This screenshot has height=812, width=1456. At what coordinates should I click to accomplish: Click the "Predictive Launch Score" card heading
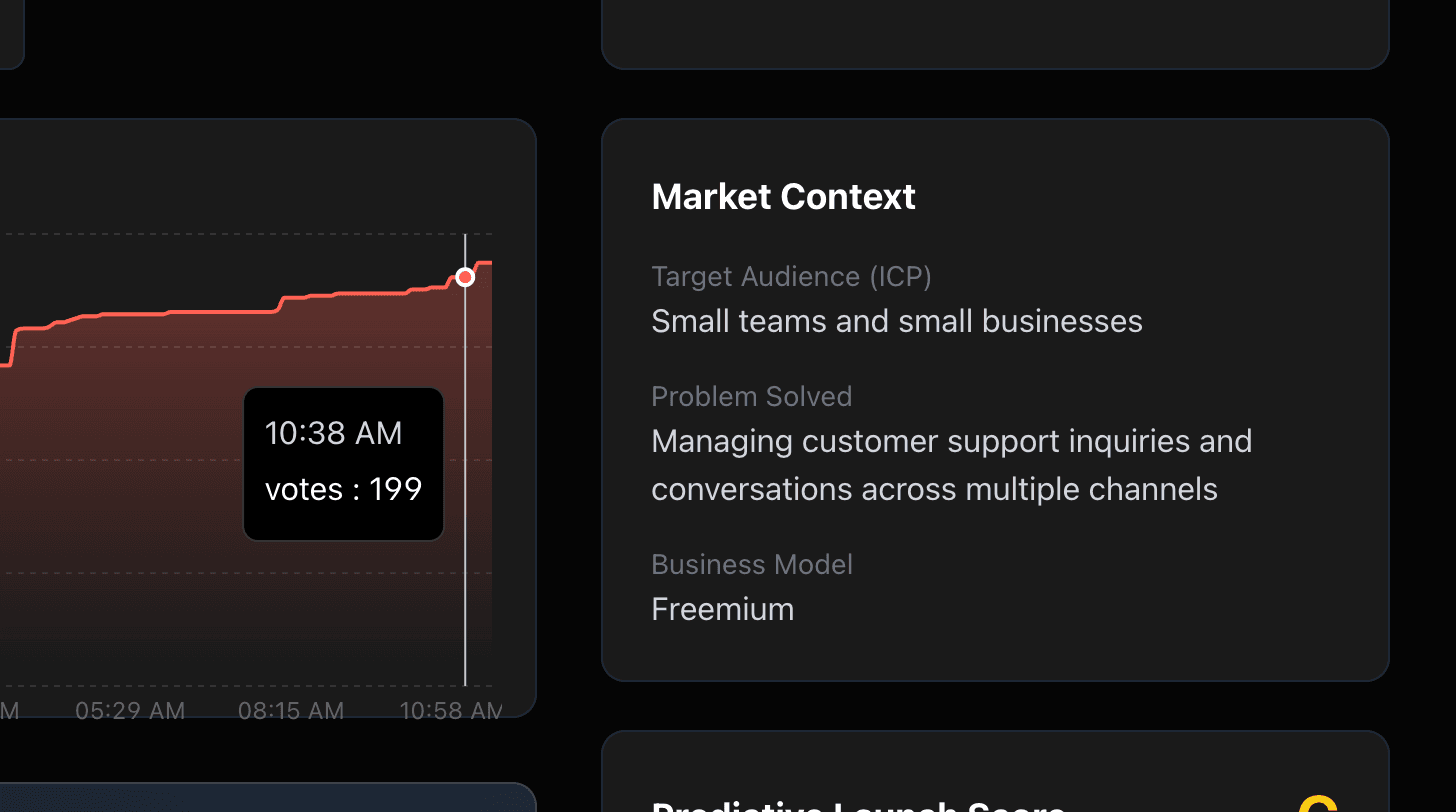(857, 806)
